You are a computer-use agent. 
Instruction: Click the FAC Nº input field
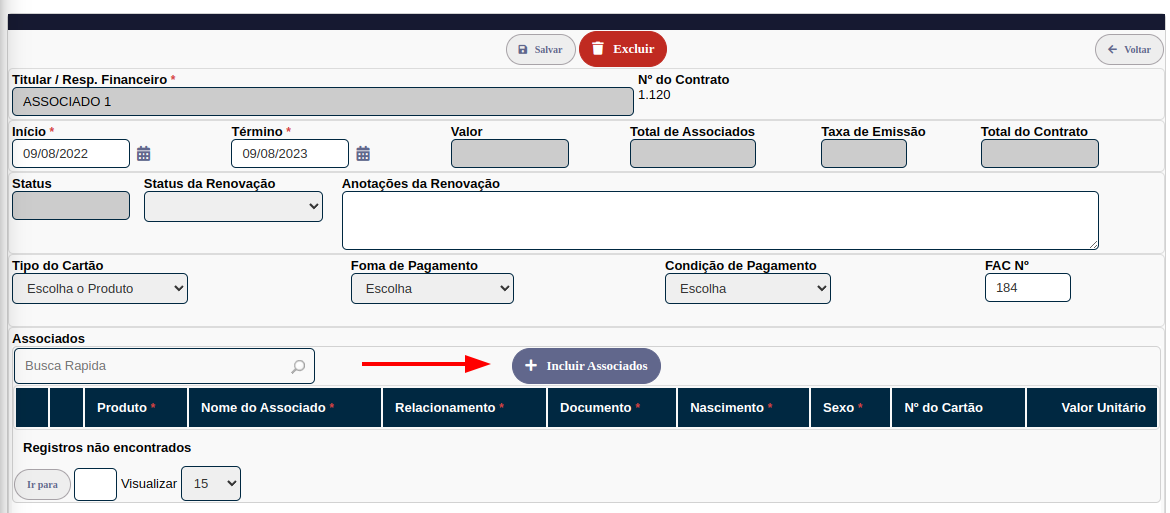click(x=1027, y=288)
